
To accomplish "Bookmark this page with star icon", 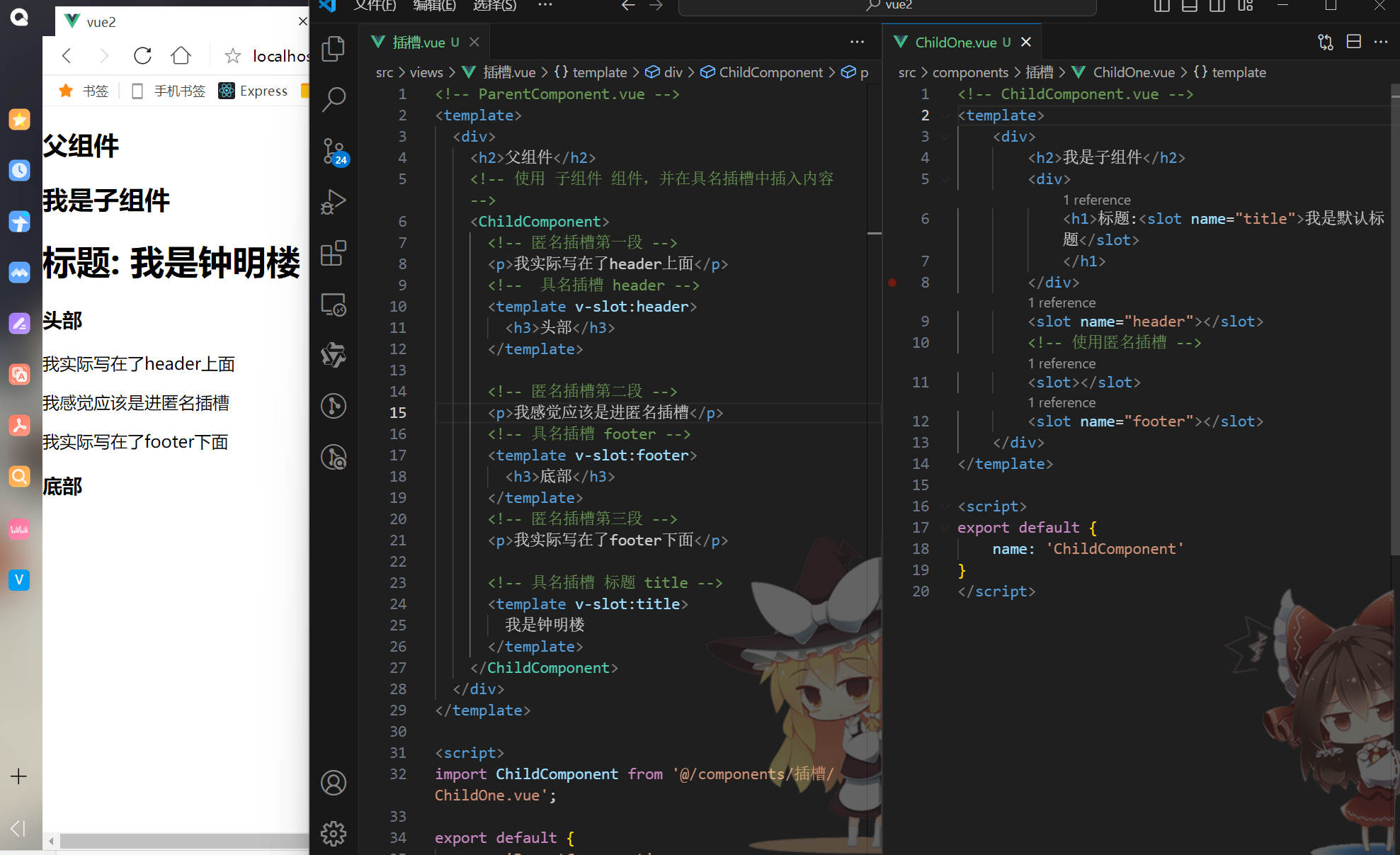I will click(x=232, y=55).
